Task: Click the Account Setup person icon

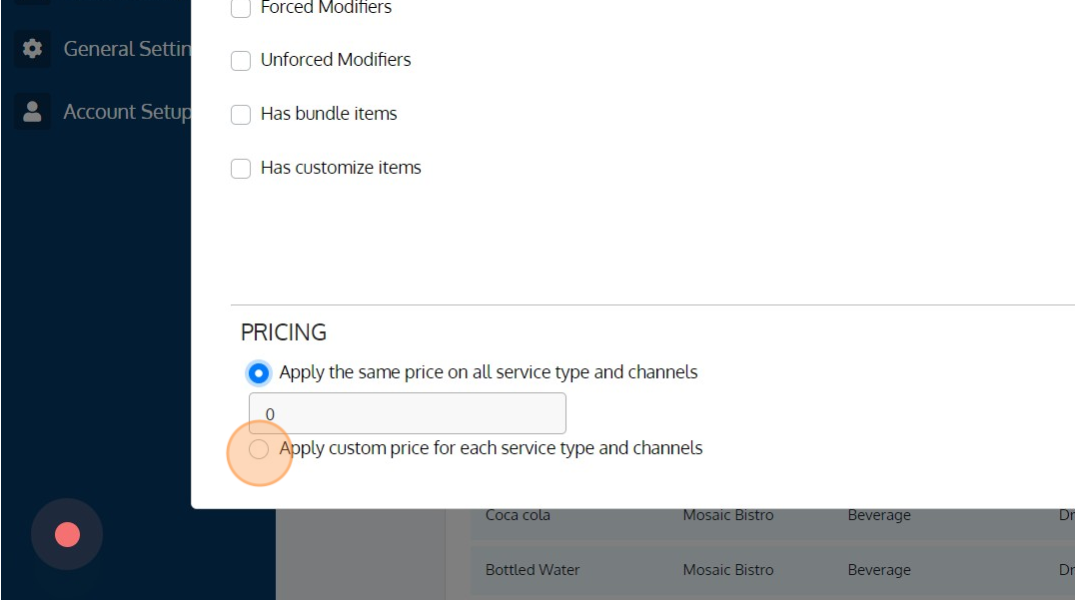Action: [32, 111]
